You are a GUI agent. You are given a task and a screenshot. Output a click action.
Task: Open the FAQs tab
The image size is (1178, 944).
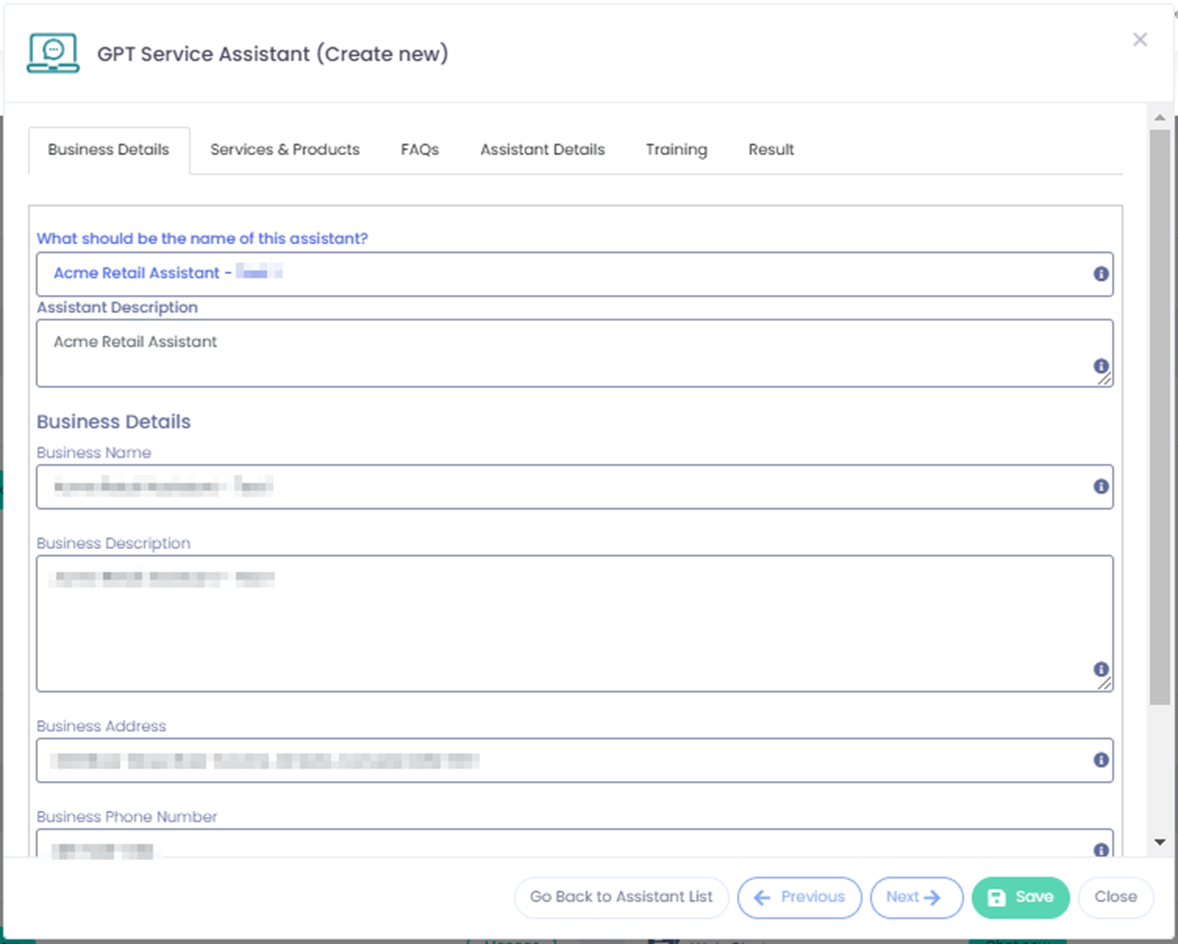[x=419, y=150]
